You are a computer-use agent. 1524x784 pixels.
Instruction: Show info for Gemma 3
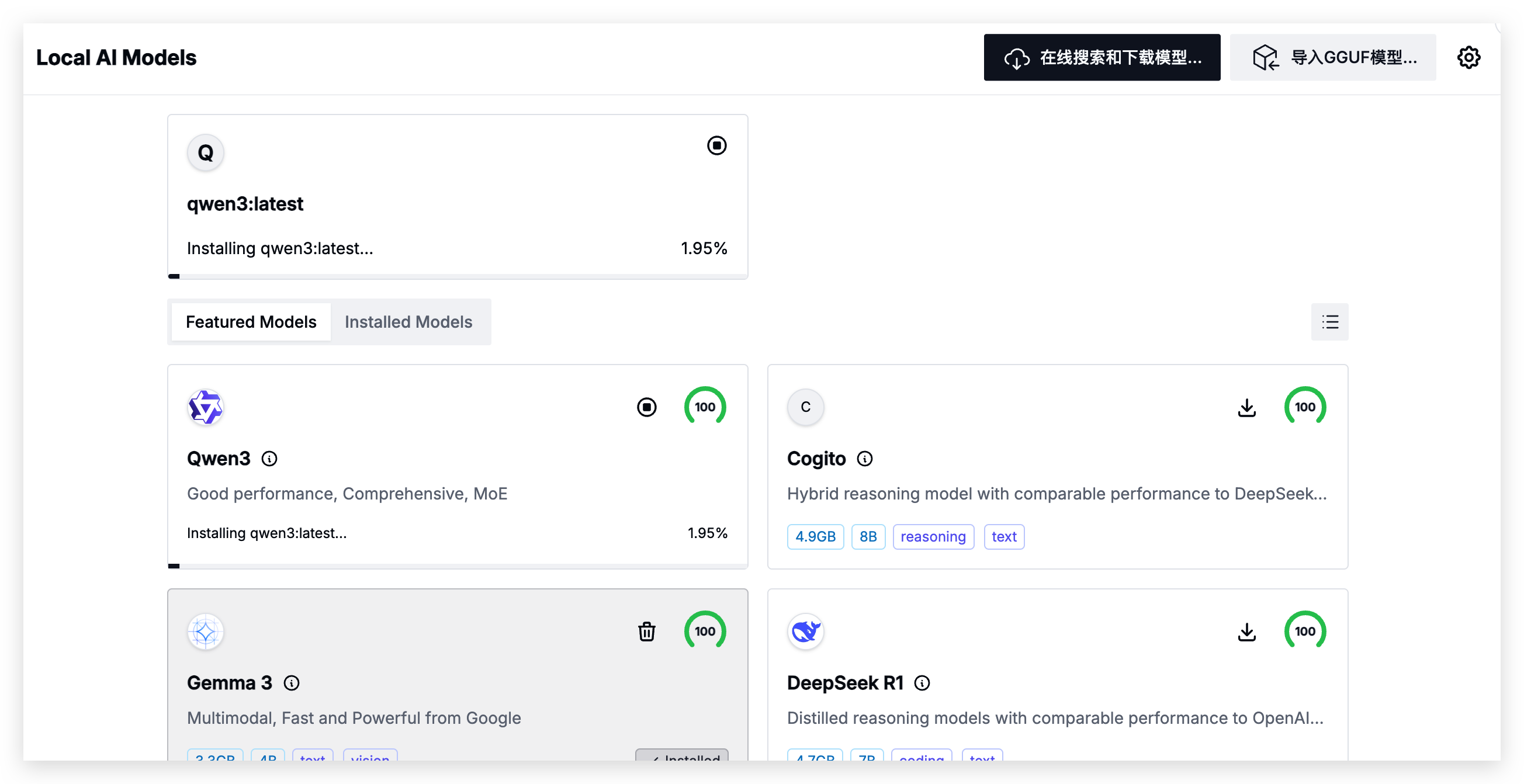point(291,683)
